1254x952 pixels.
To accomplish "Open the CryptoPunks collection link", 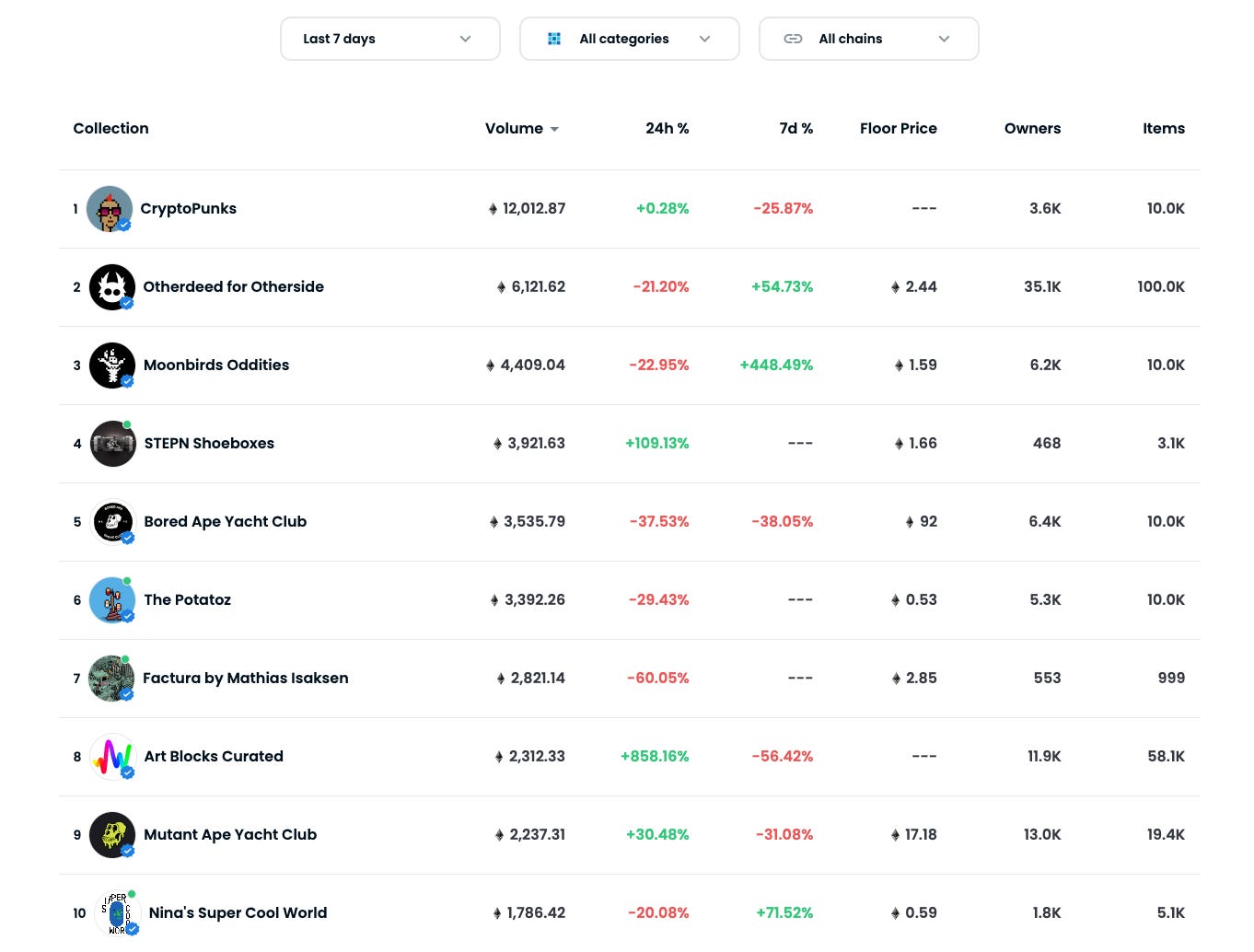I will 188,209.
